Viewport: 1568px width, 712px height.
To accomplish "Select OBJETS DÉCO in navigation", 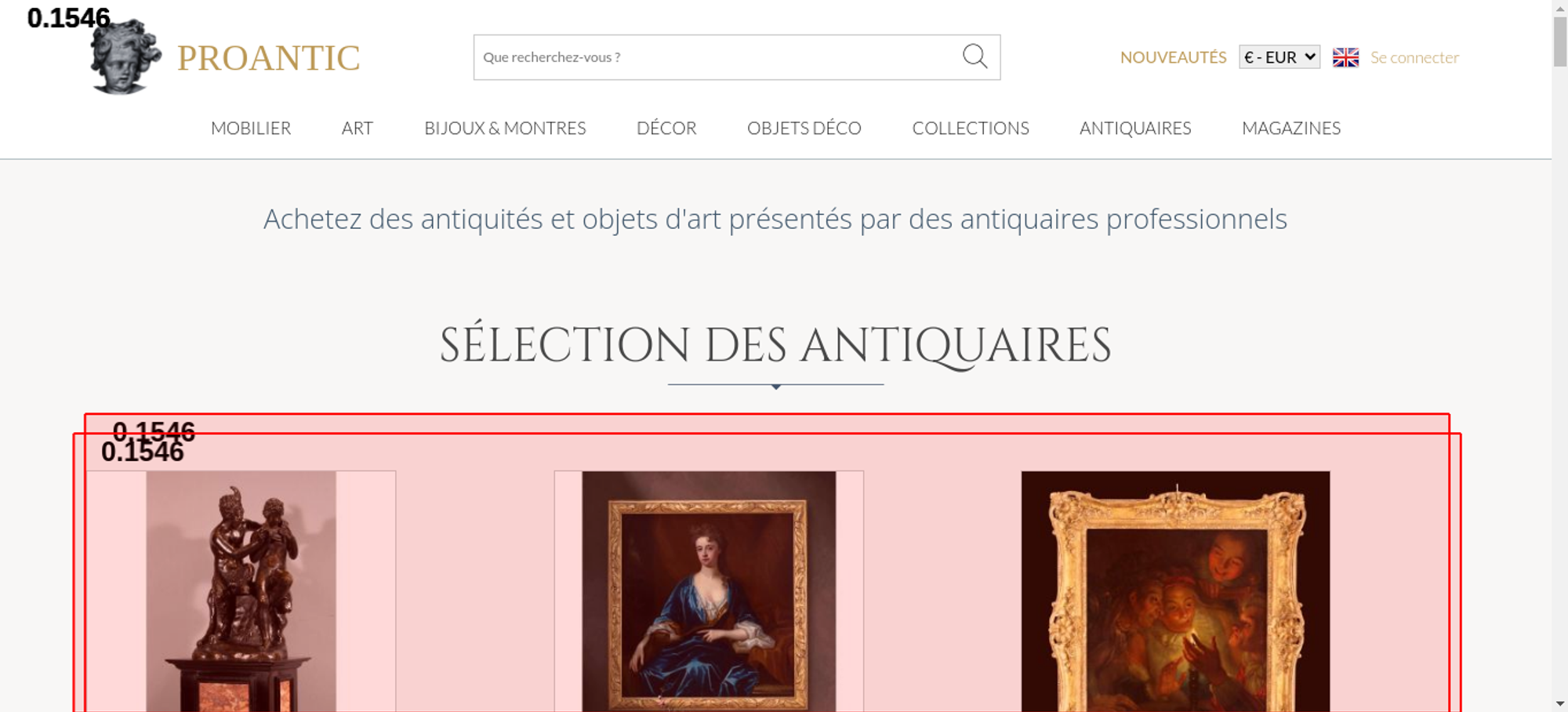I will click(804, 128).
